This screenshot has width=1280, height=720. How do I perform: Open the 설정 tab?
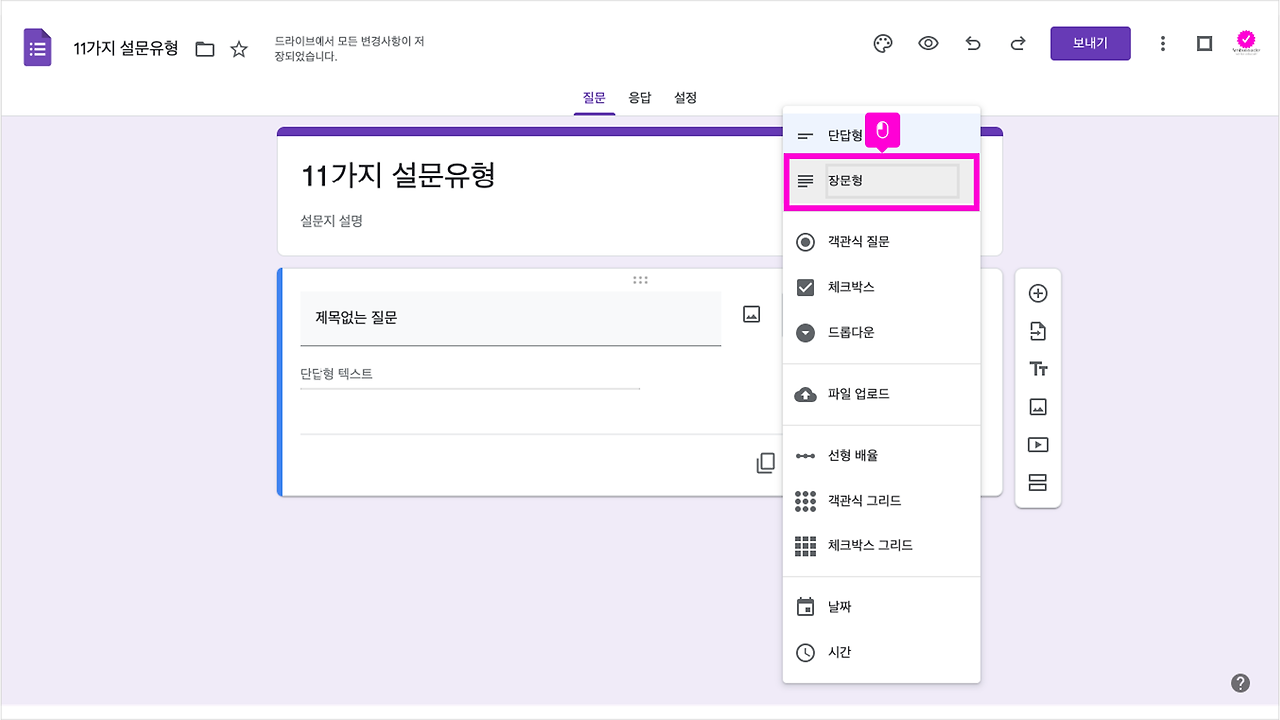point(685,97)
